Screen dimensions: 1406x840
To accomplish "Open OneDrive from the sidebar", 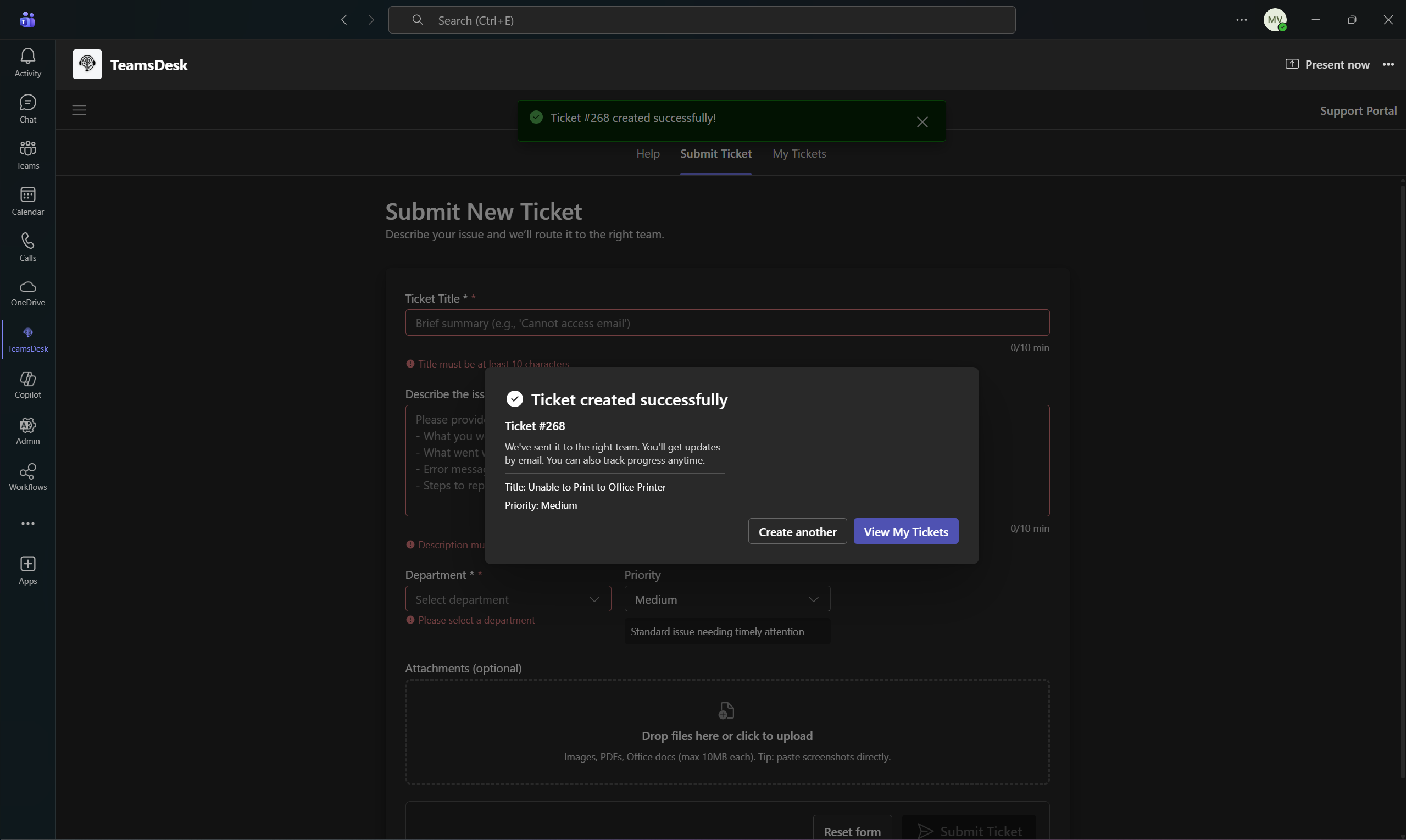I will (27, 292).
